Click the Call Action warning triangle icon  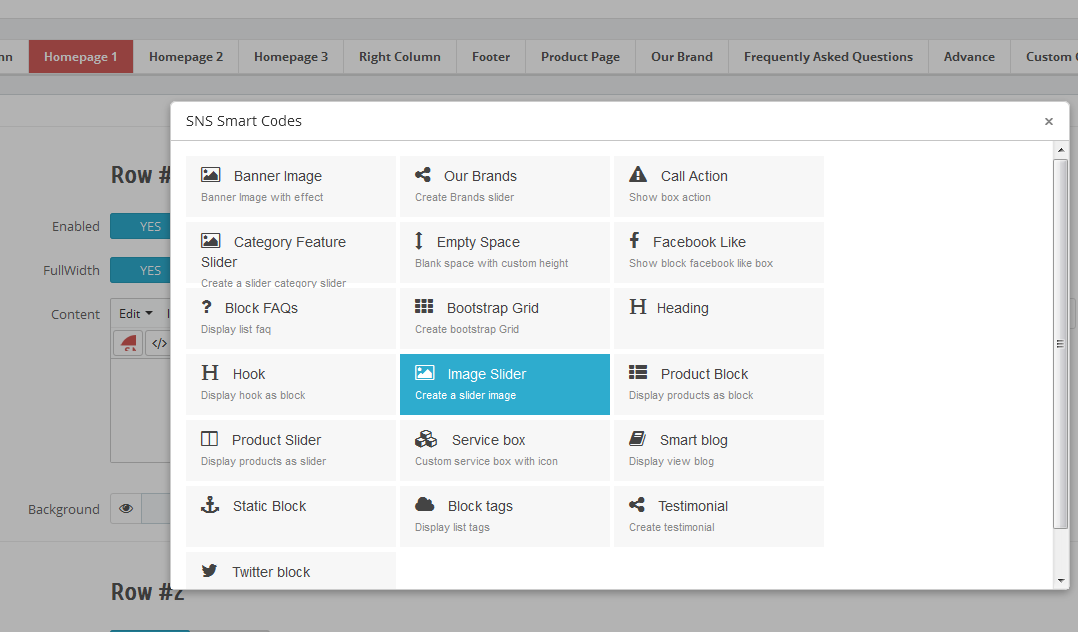pos(638,175)
